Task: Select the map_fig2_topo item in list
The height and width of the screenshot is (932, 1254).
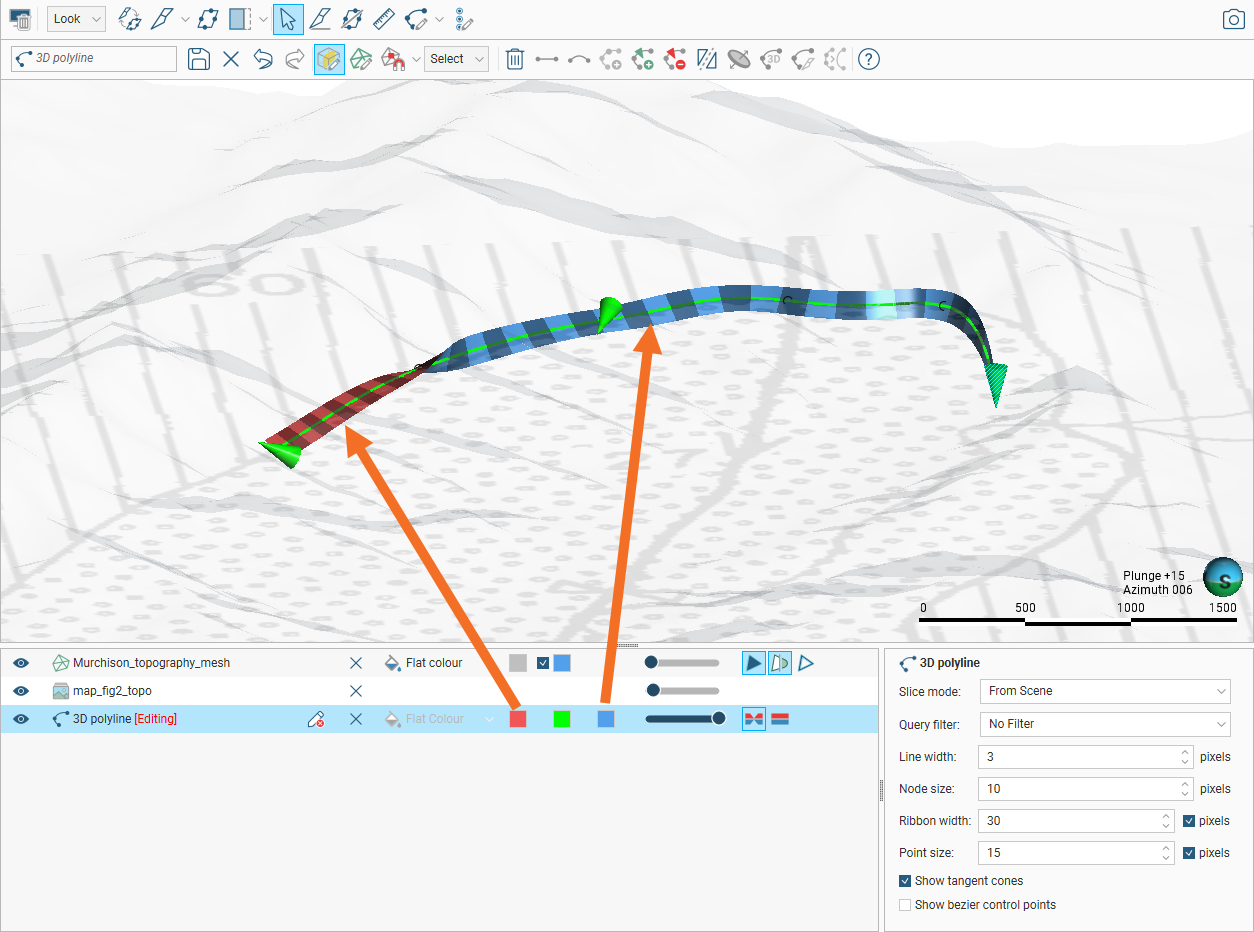Action: pos(112,691)
